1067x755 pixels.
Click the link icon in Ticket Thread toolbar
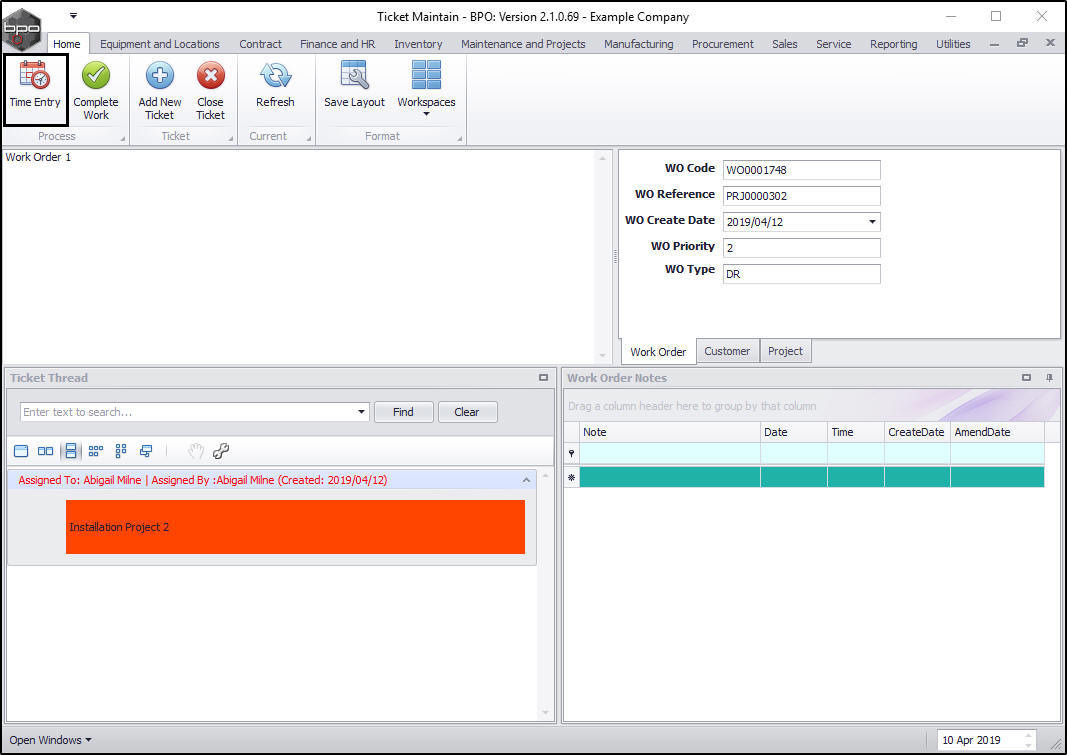(x=220, y=451)
